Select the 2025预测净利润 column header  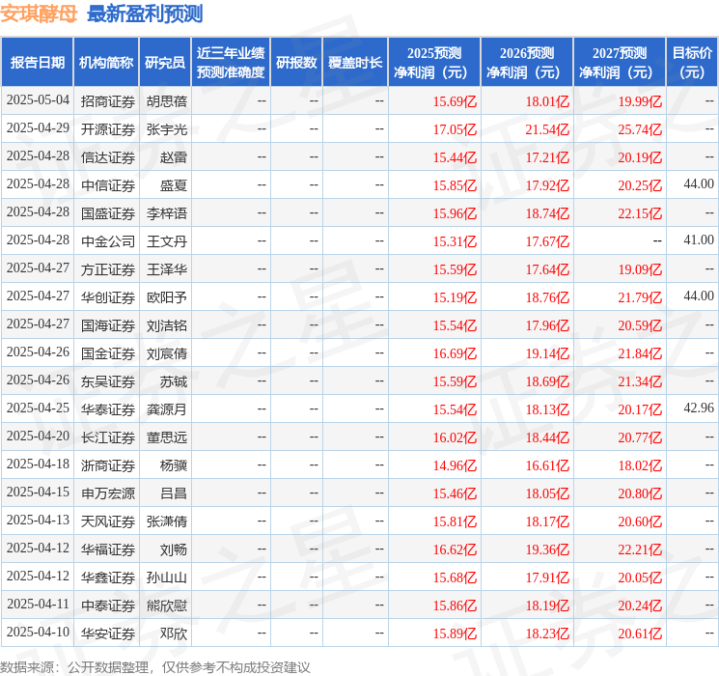tap(434, 62)
